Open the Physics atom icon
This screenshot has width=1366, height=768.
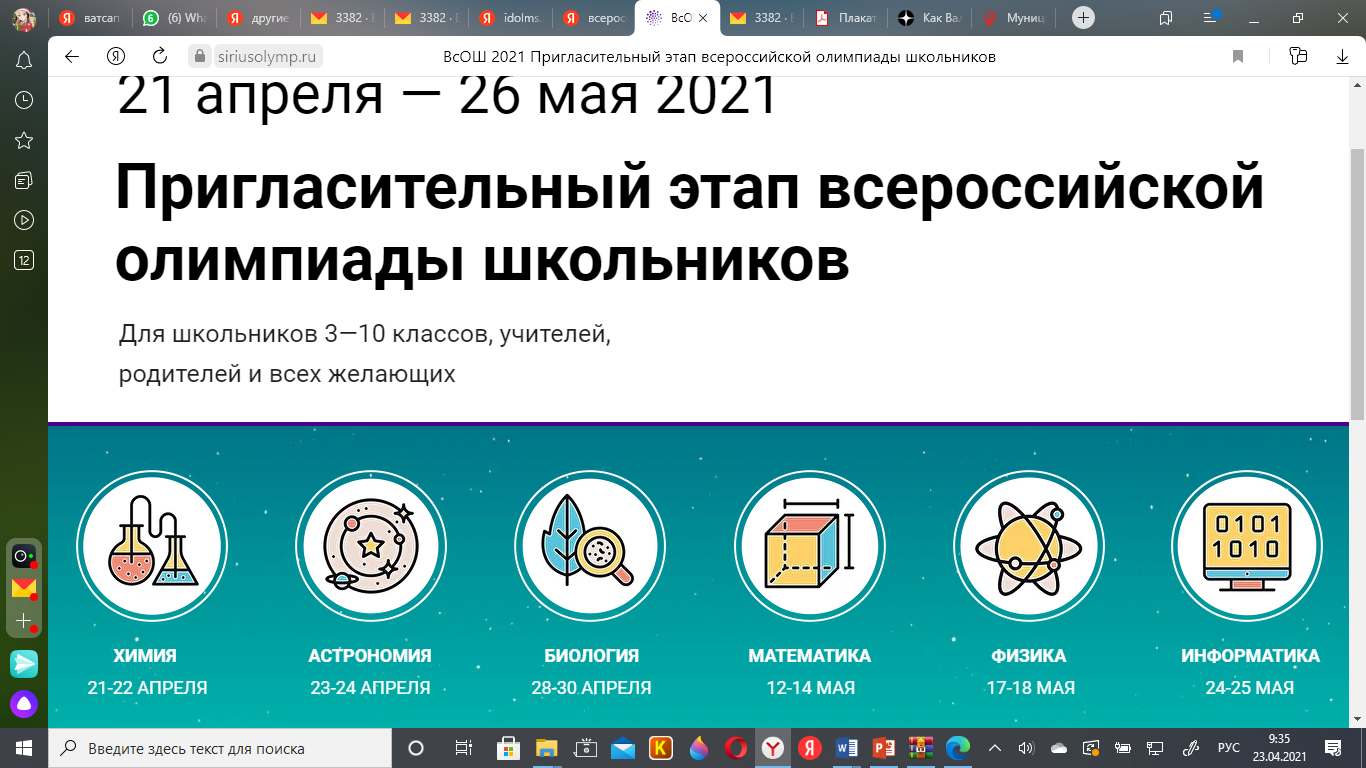click(x=1028, y=547)
